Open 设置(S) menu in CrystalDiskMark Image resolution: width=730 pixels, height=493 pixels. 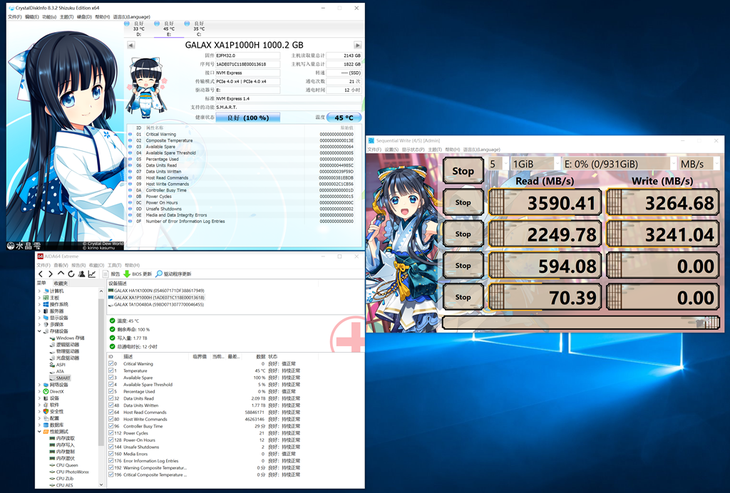392,149
